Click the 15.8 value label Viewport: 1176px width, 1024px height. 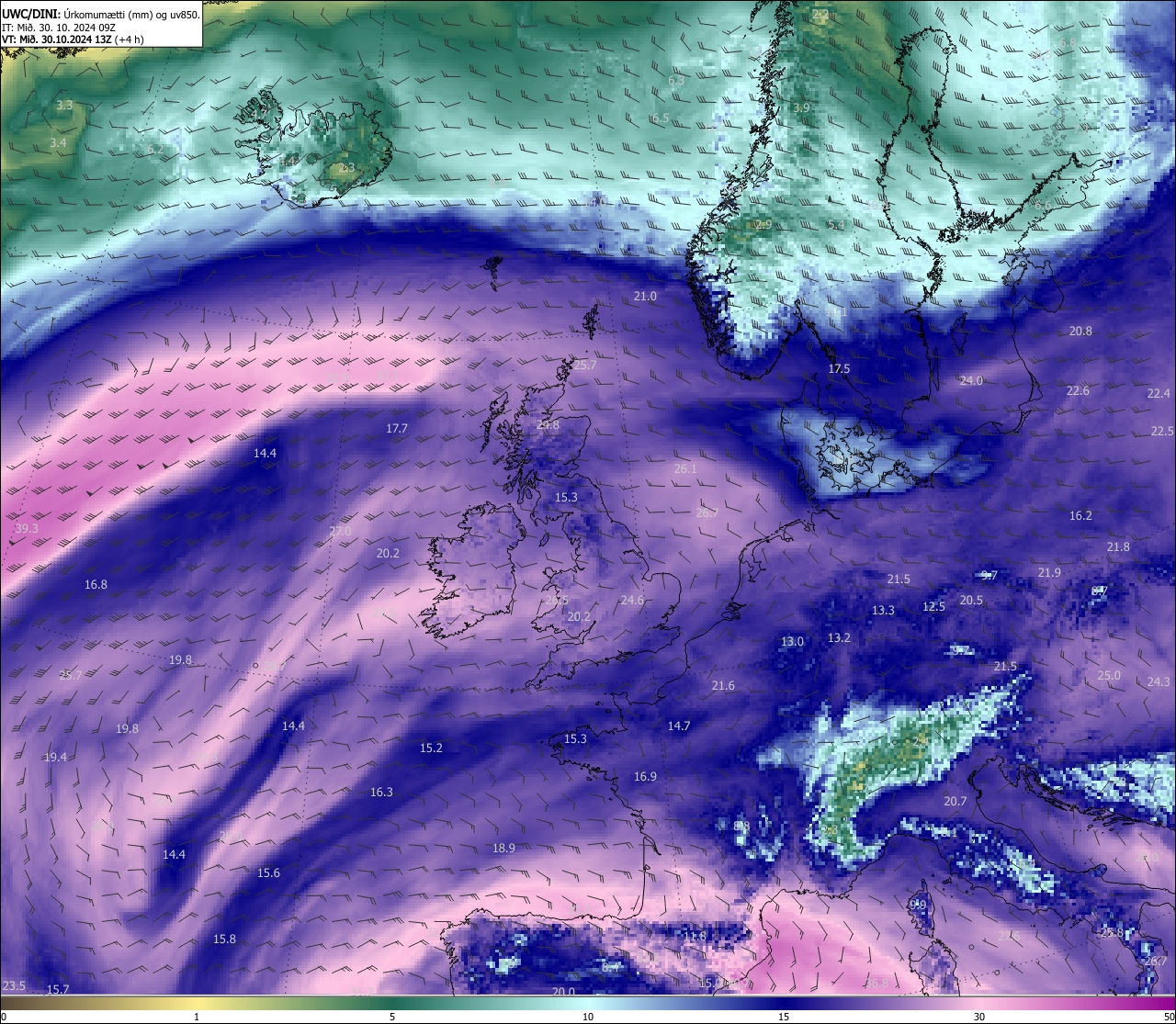(224, 939)
